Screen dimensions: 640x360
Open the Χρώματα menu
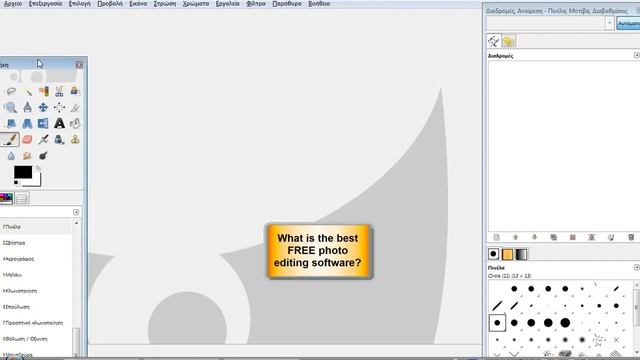[x=196, y=4]
